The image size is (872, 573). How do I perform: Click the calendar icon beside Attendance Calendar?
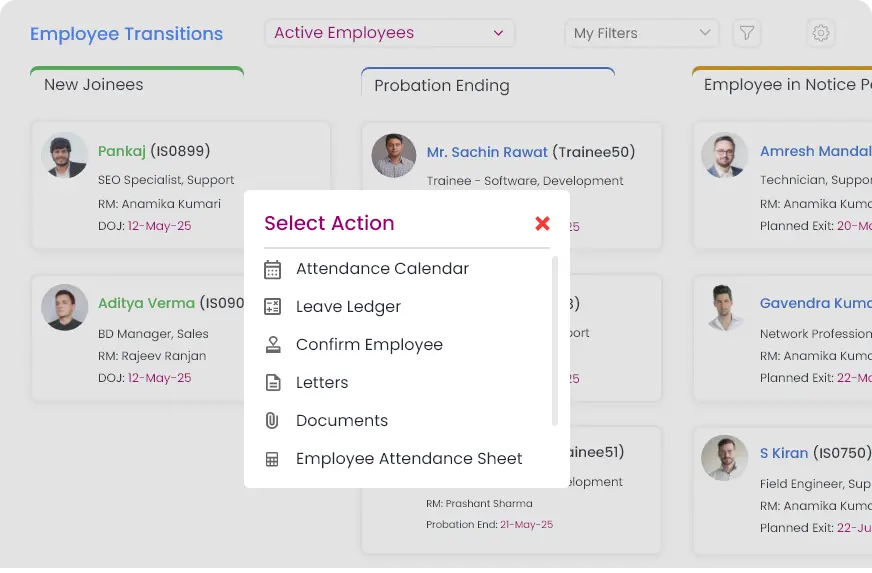(272, 269)
